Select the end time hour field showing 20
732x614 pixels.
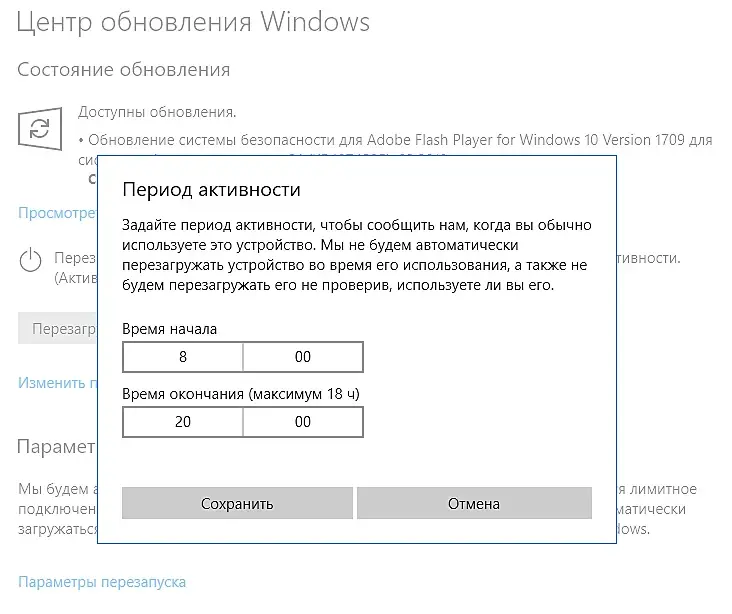[182, 422]
